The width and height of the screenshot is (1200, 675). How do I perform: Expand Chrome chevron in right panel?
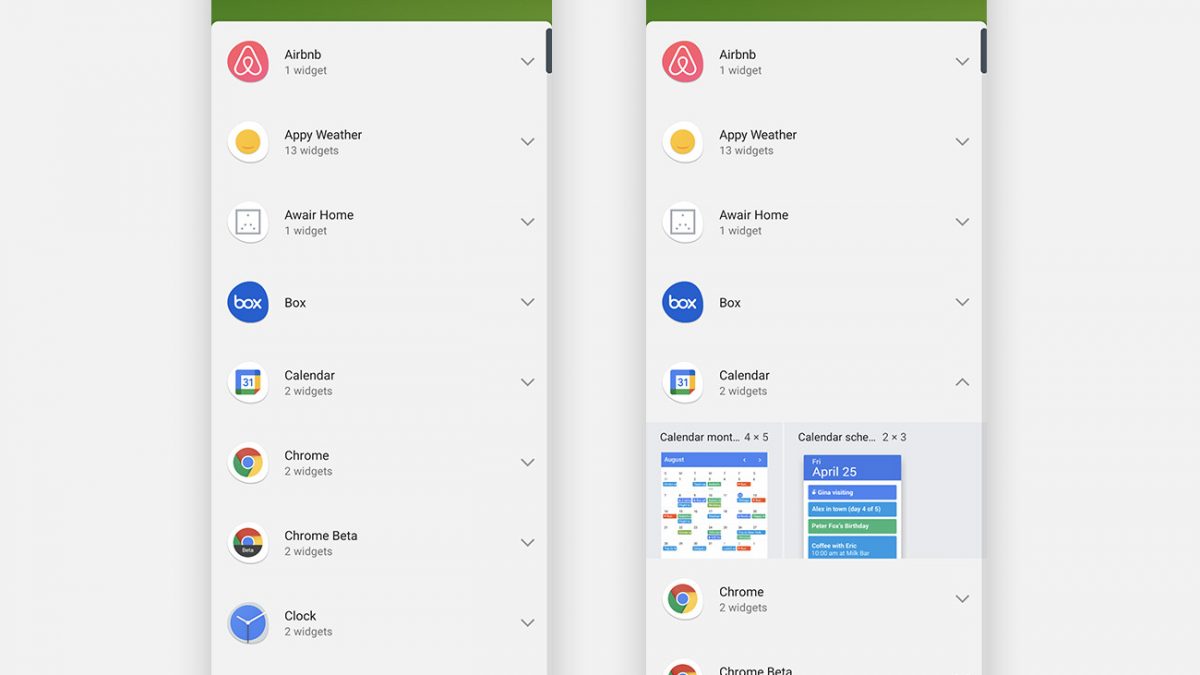(962, 599)
